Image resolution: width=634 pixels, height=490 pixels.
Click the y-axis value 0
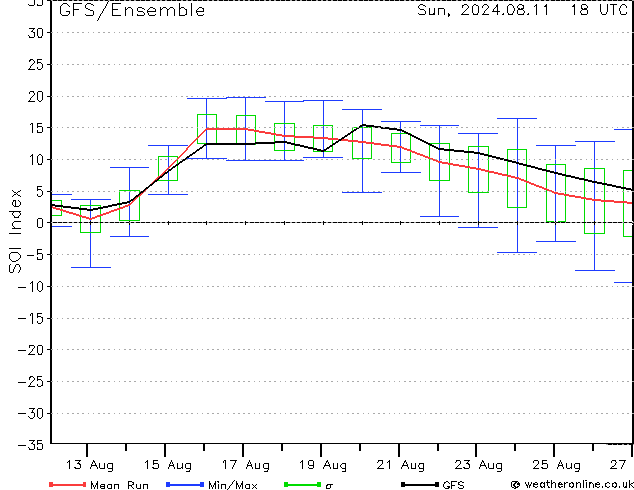pyautogui.click(x=40, y=223)
